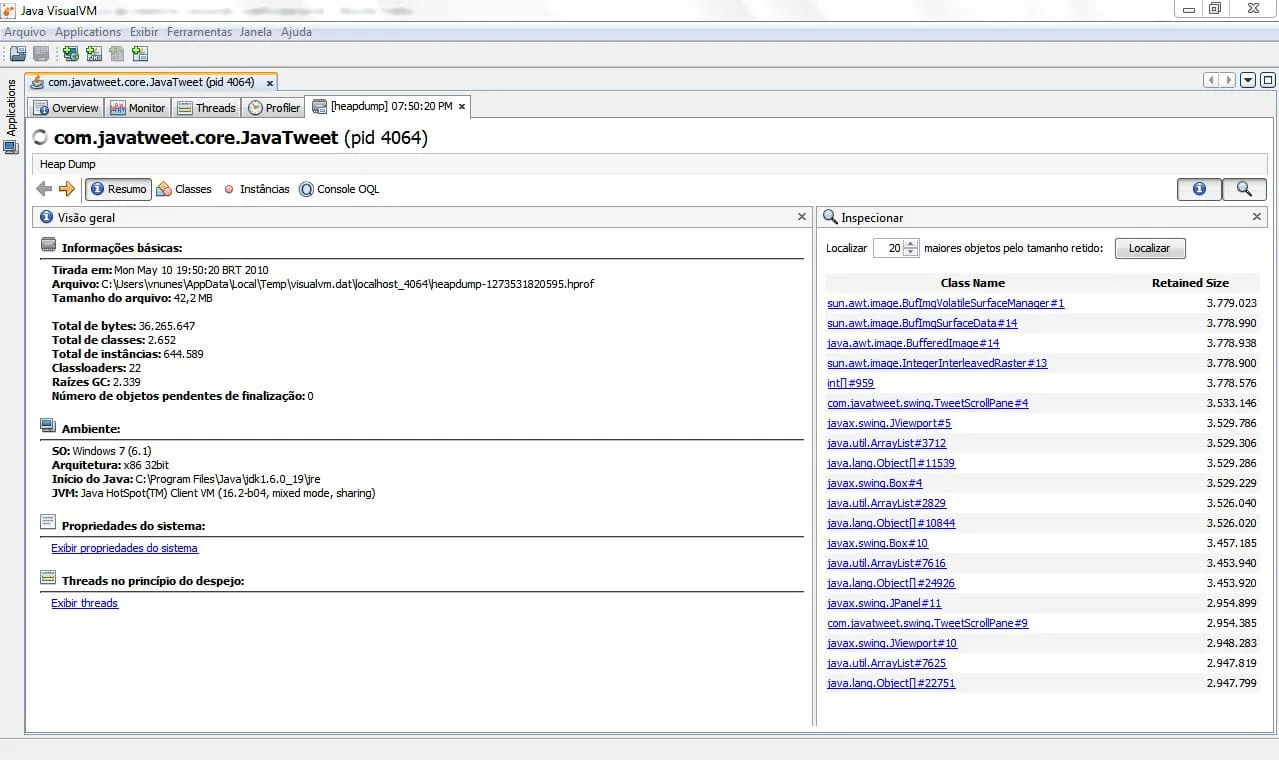Toggle the magnifier inspect panel button
This screenshot has width=1279, height=760.
(x=1243, y=189)
